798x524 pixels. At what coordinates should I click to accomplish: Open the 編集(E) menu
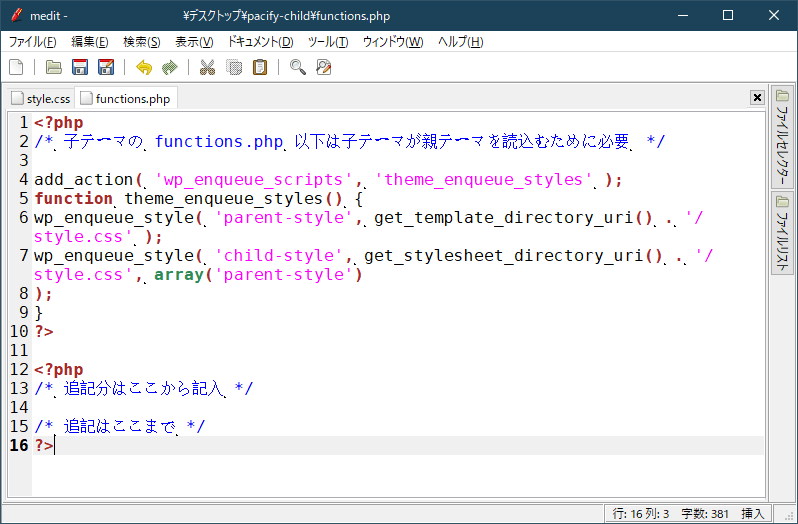[90, 42]
